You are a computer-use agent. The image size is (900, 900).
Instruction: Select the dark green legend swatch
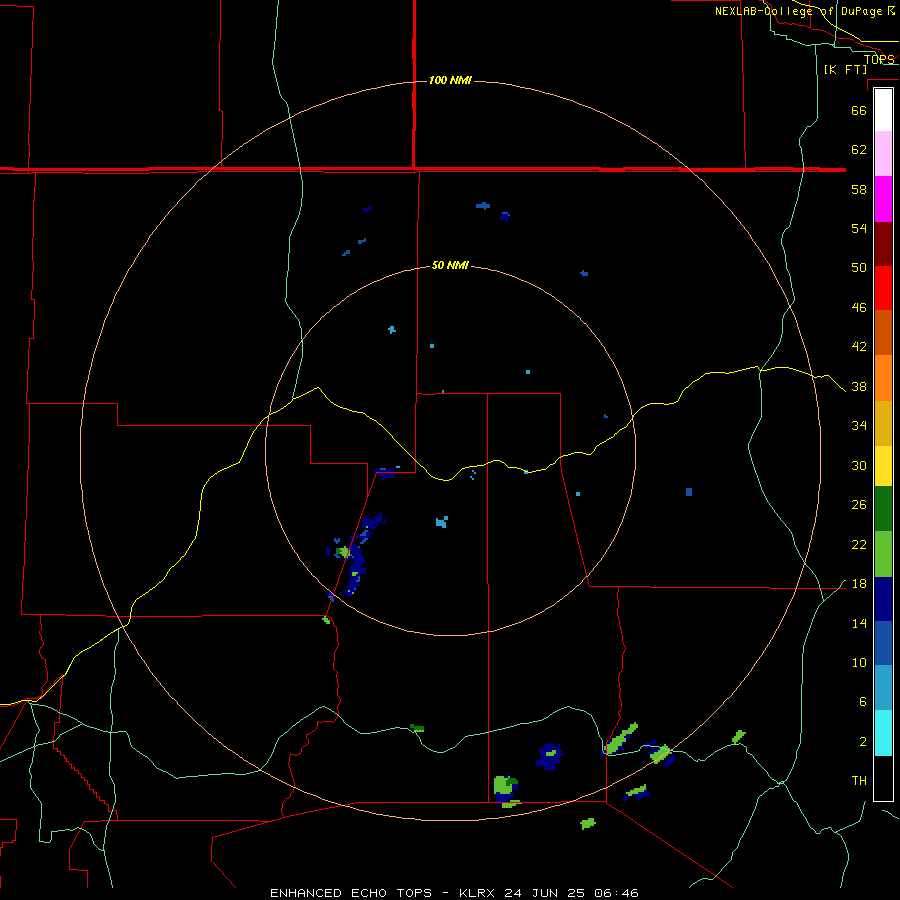883,509
